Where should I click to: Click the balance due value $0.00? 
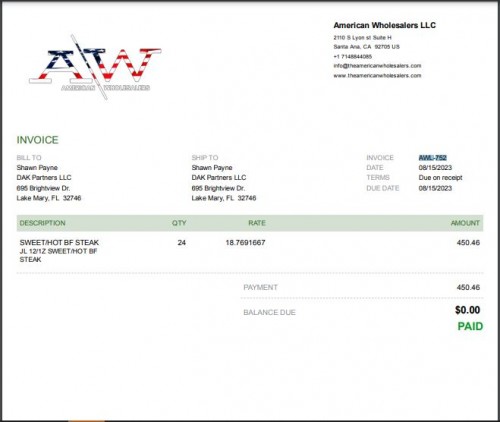pos(468,310)
